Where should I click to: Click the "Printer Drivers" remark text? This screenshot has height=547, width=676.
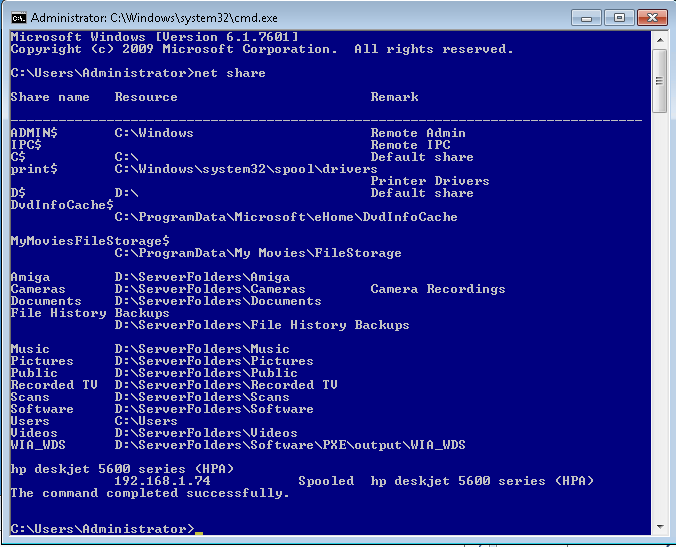(430, 181)
